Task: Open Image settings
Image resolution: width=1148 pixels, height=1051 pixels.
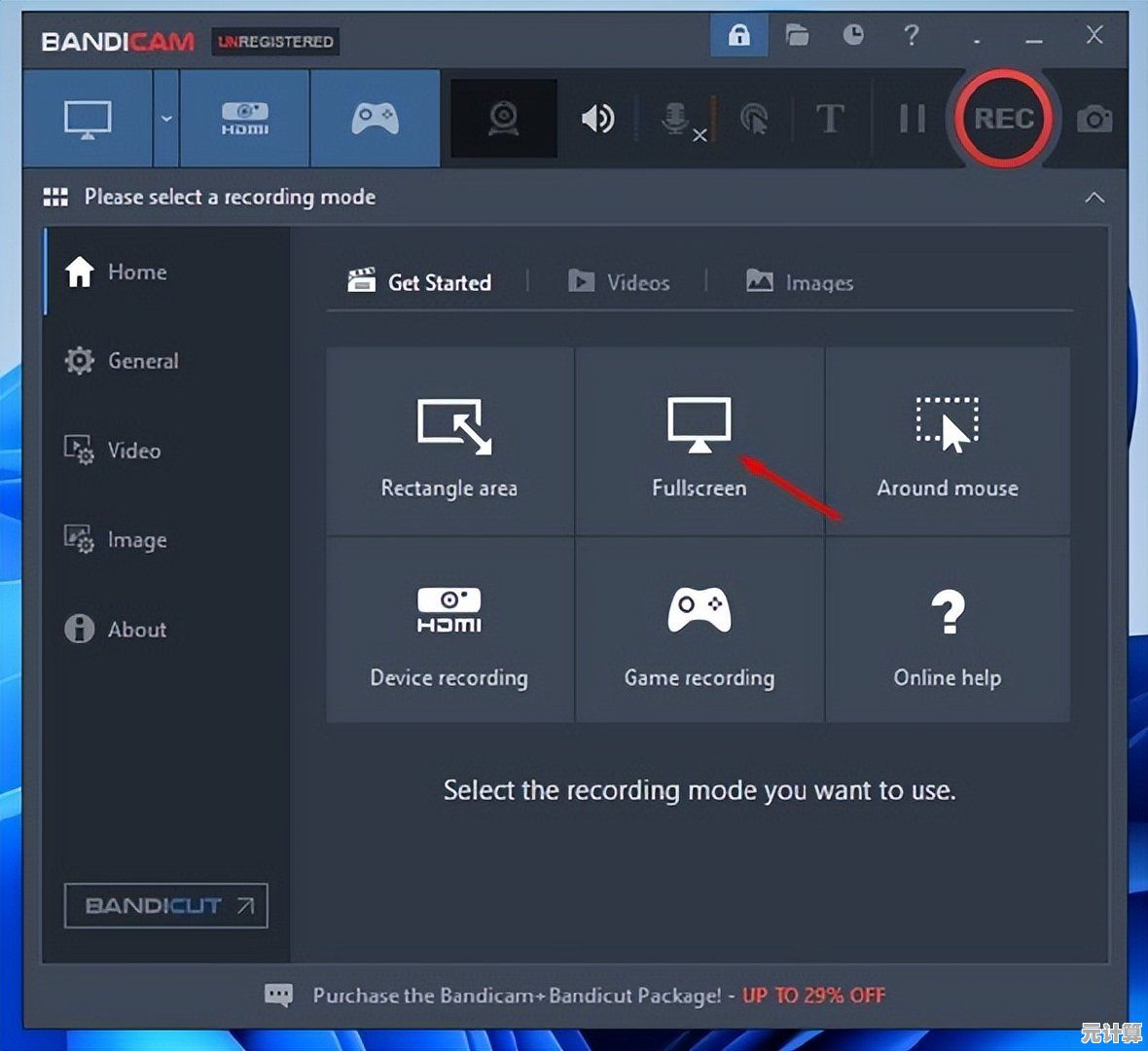Action: click(x=167, y=540)
